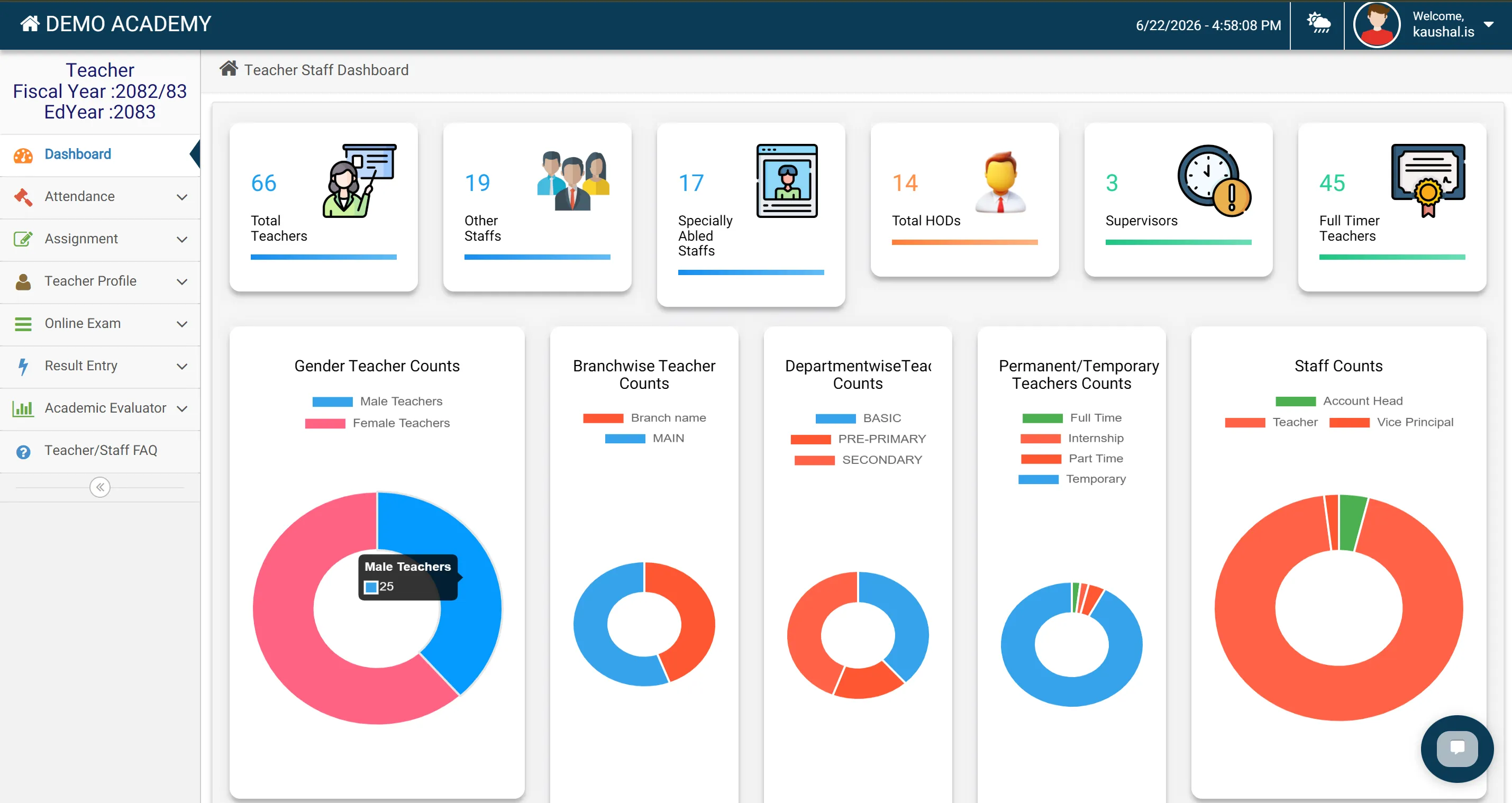Toggle Full Time legend entry
Image resolution: width=1512 pixels, height=803 pixels.
[1072, 418]
